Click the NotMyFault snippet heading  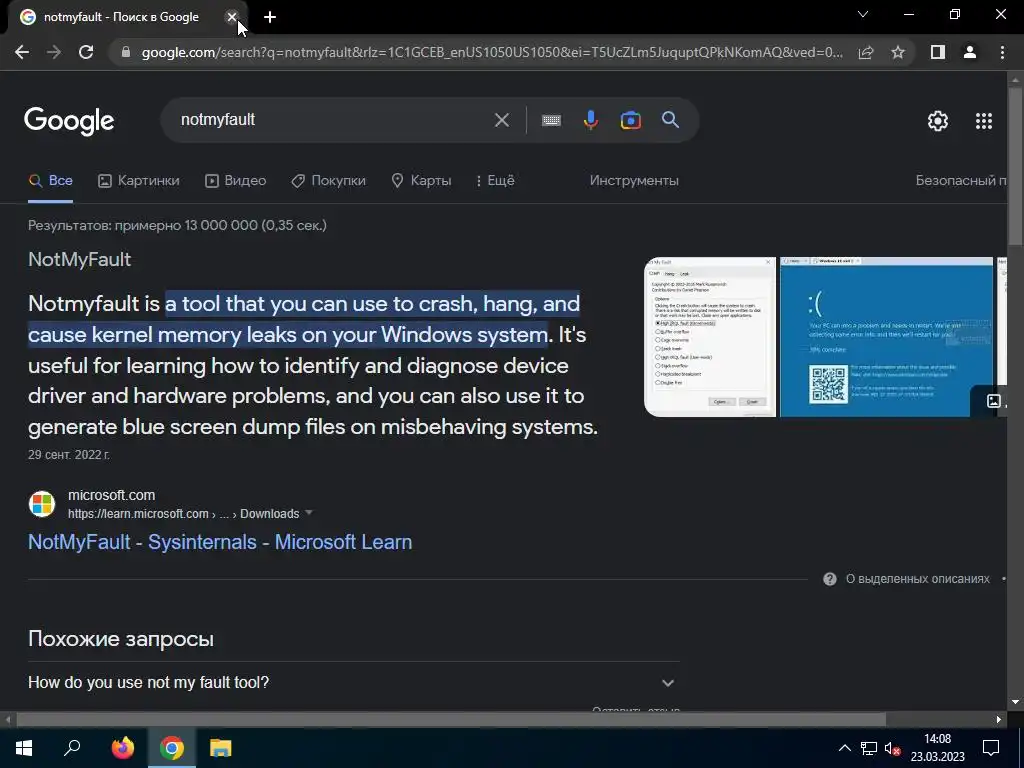80,260
